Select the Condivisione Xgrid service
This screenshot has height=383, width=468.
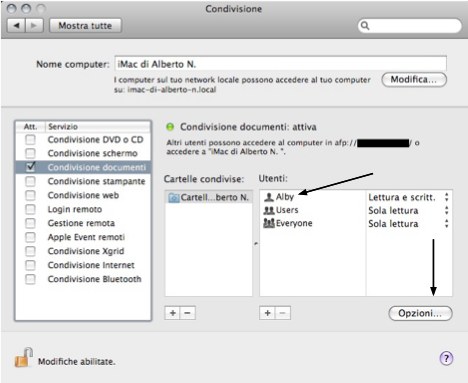tap(86, 251)
